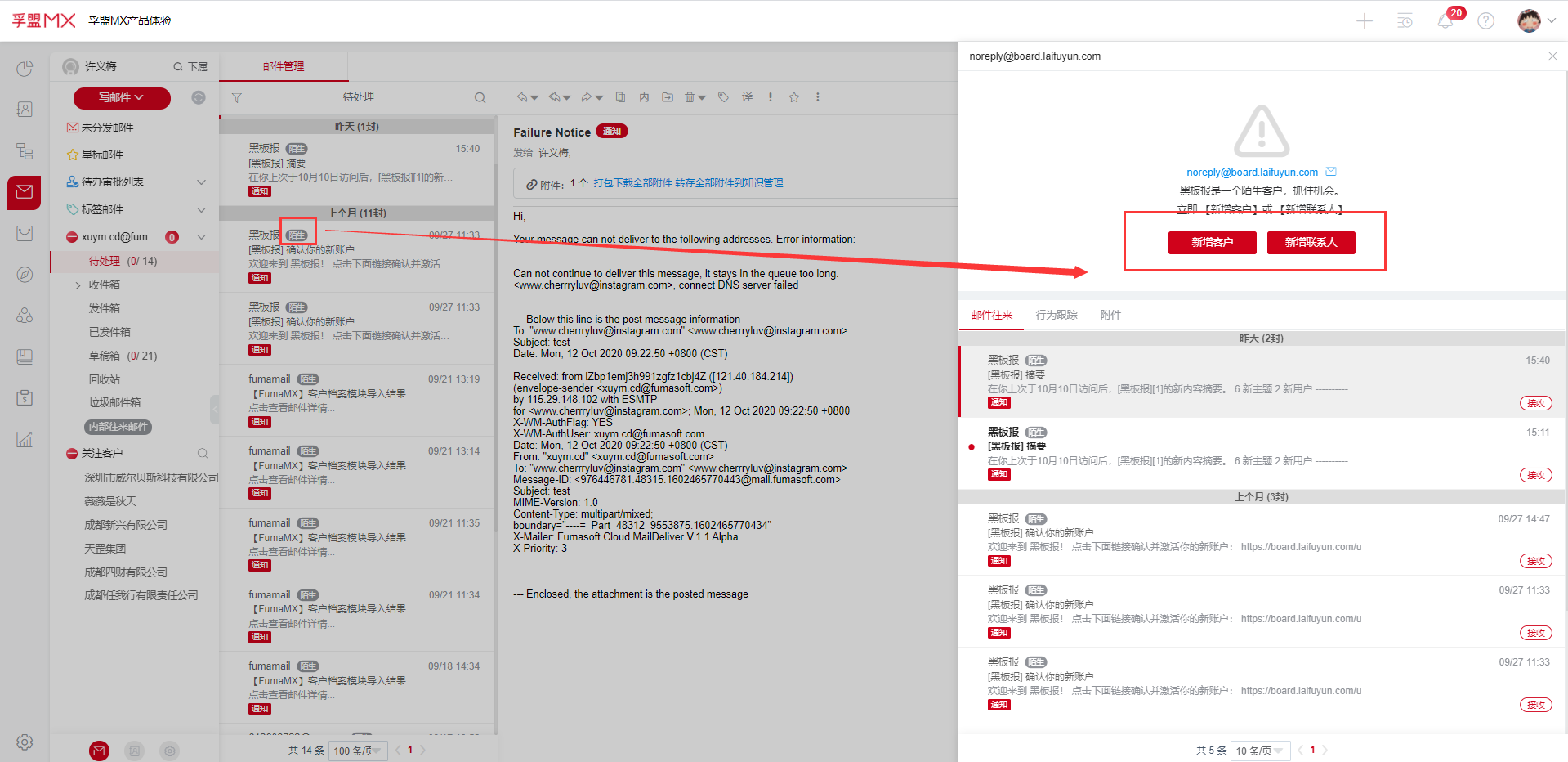
Task: Open the more options three-dot menu
Action: click(x=817, y=97)
